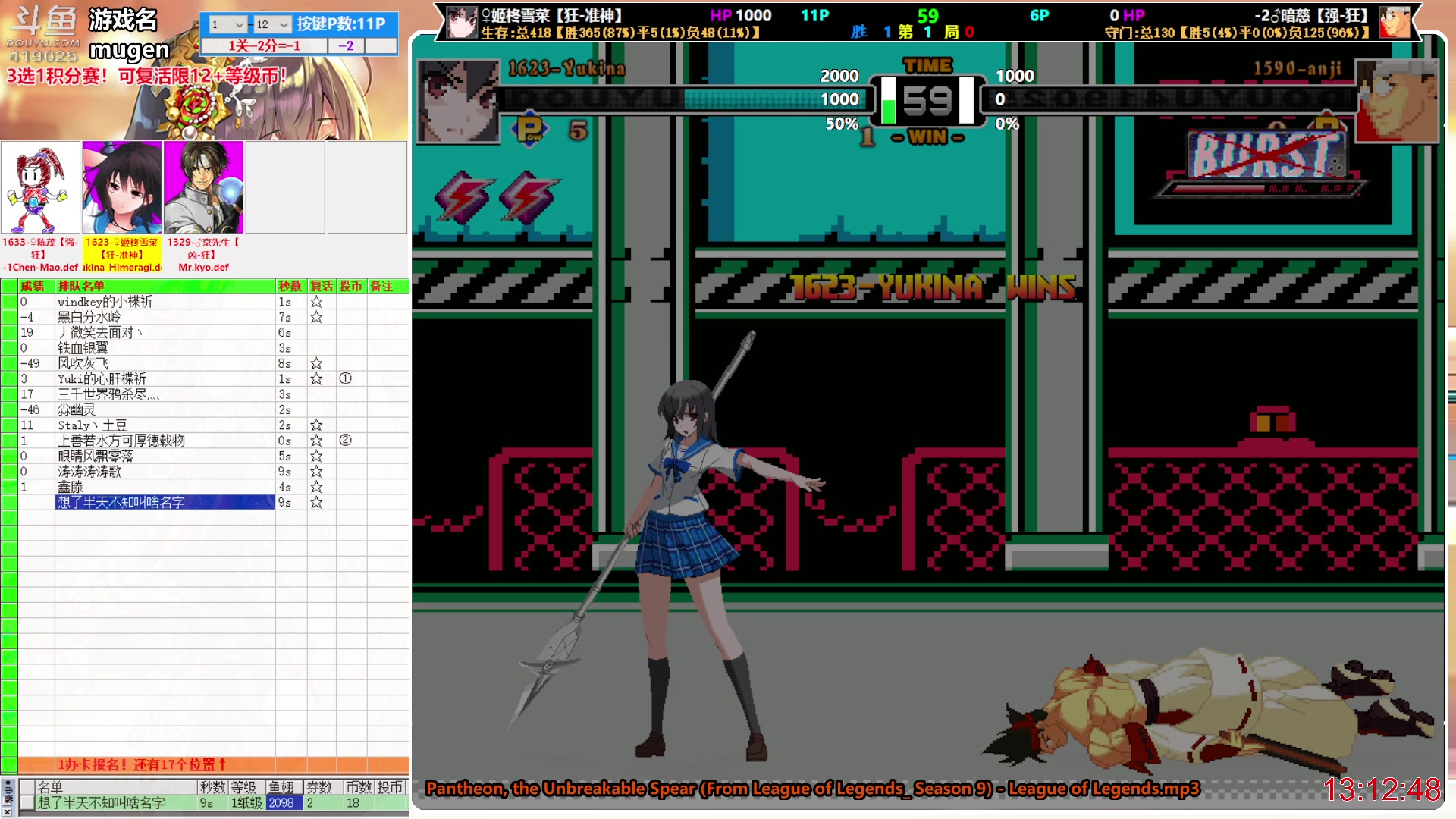Select the highlighted row '想了半天不知叫啥名字' in queue

click(165, 502)
